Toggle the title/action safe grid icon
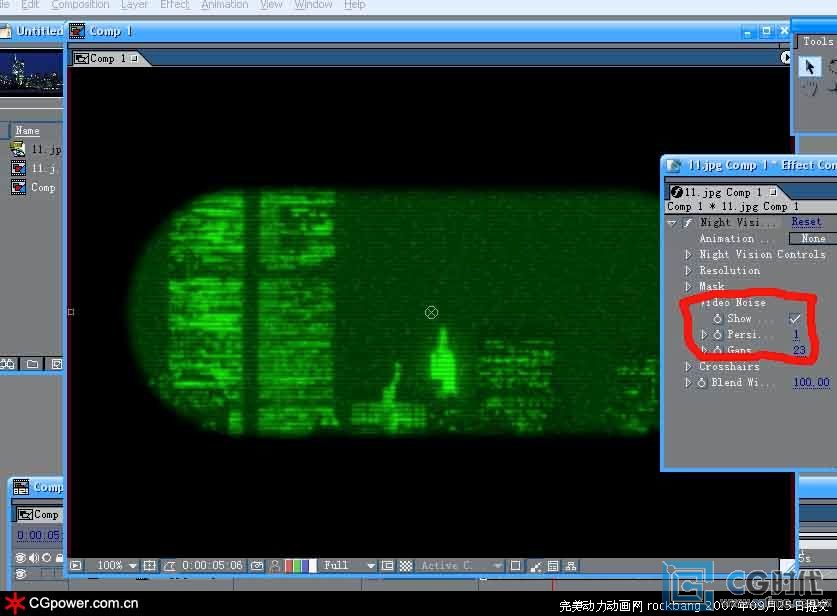The height and width of the screenshot is (616, 837). click(x=150, y=565)
